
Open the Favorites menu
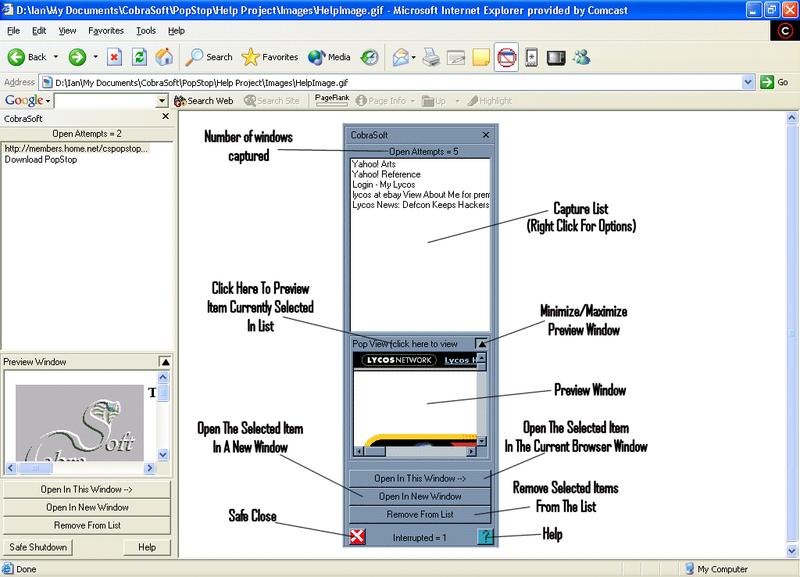106,31
